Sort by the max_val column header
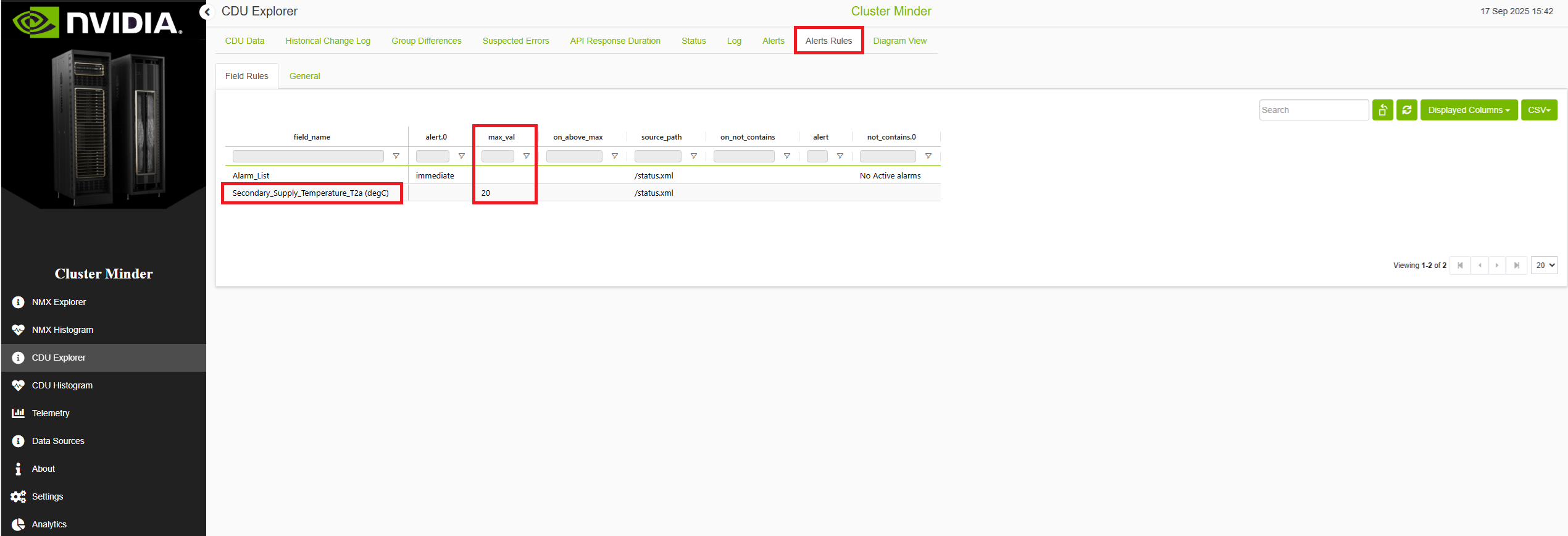1568x536 pixels. click(x=501, y=137)
